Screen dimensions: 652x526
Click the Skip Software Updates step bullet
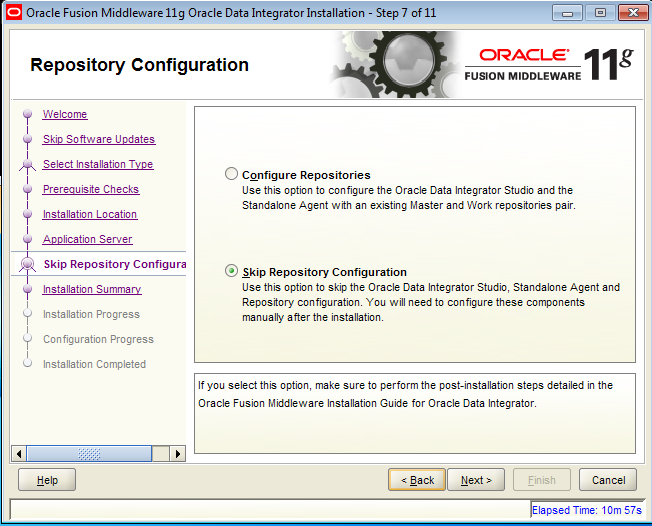[x=27, y=138]
